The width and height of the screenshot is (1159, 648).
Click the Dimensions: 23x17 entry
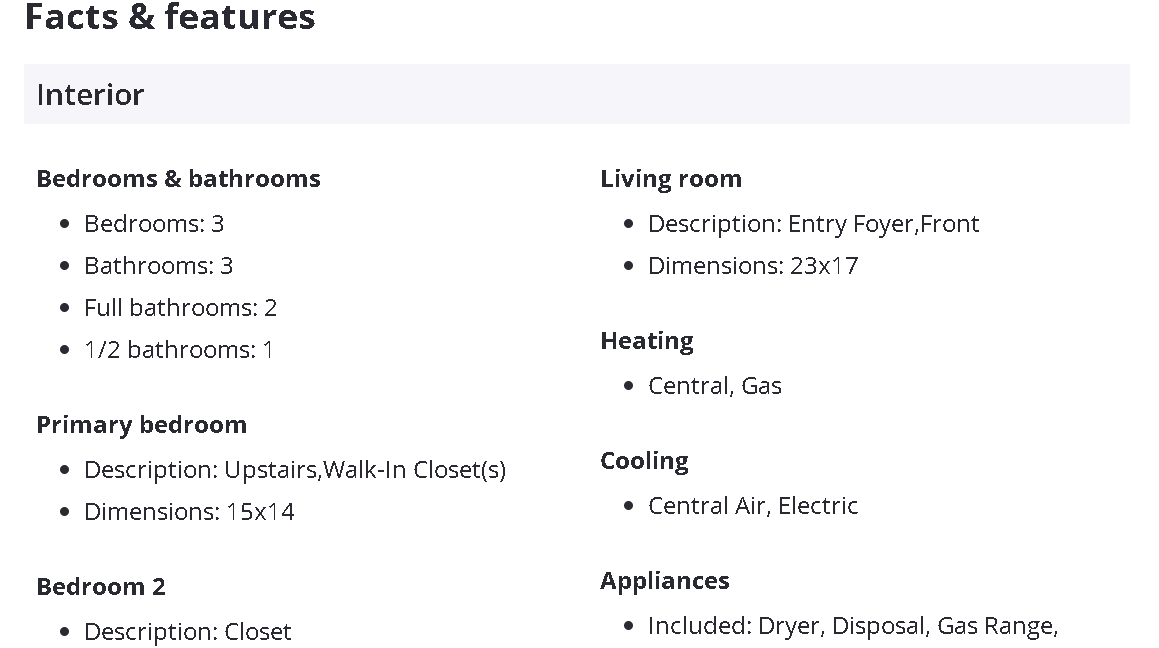(753, 266)
